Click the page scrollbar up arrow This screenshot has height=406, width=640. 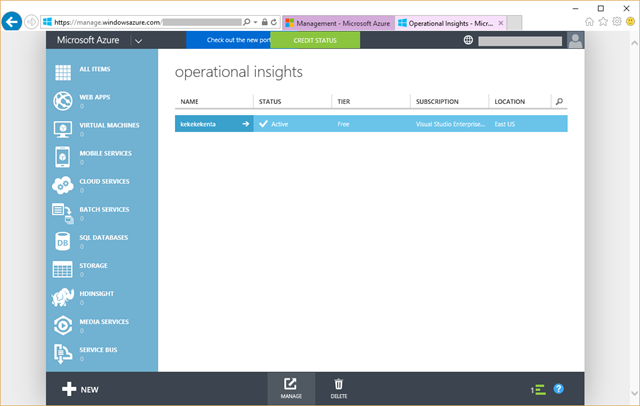(634, 42)
